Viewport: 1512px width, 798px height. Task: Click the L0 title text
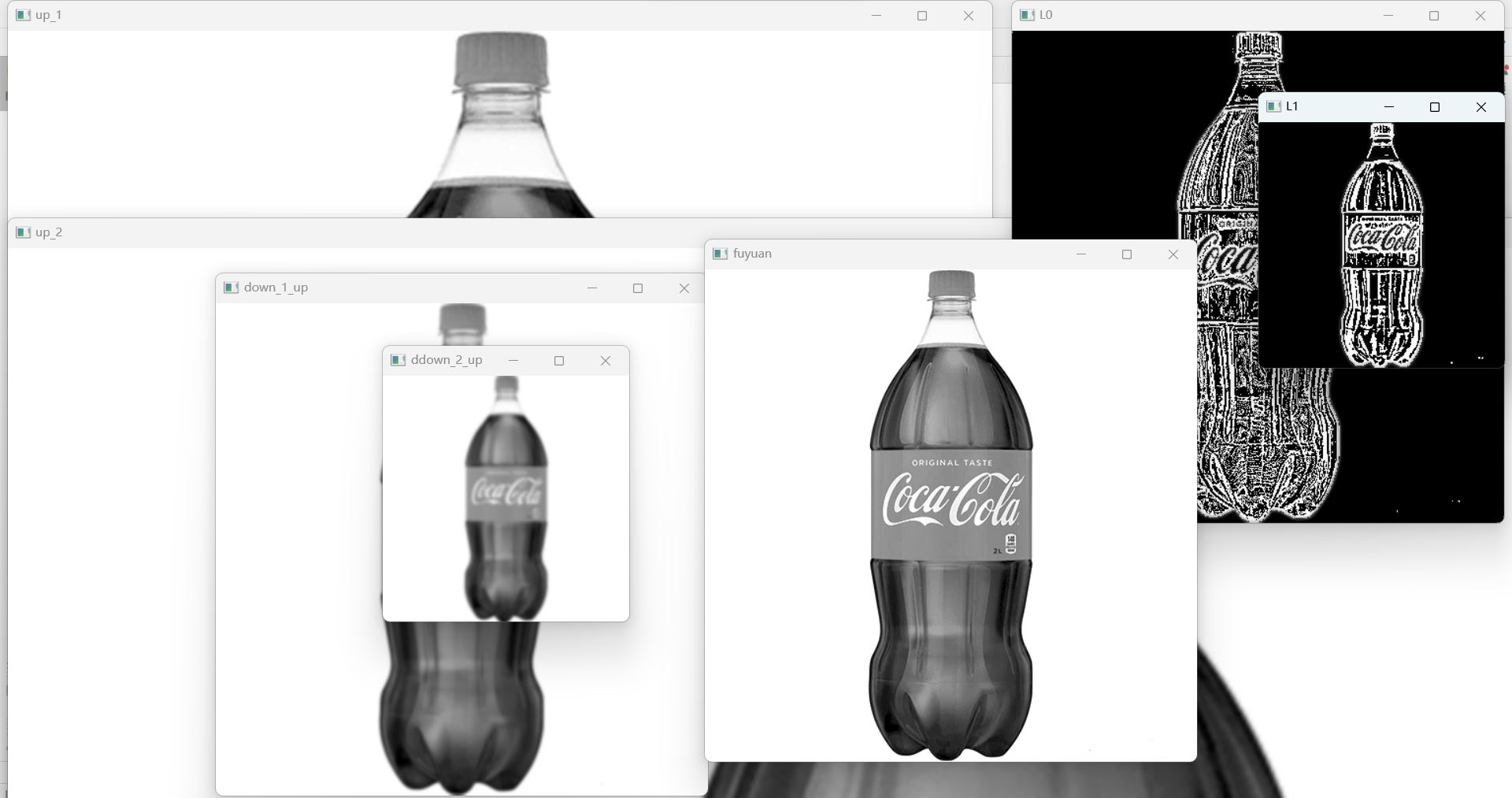pyautogui.click(x=1046, y=15)
